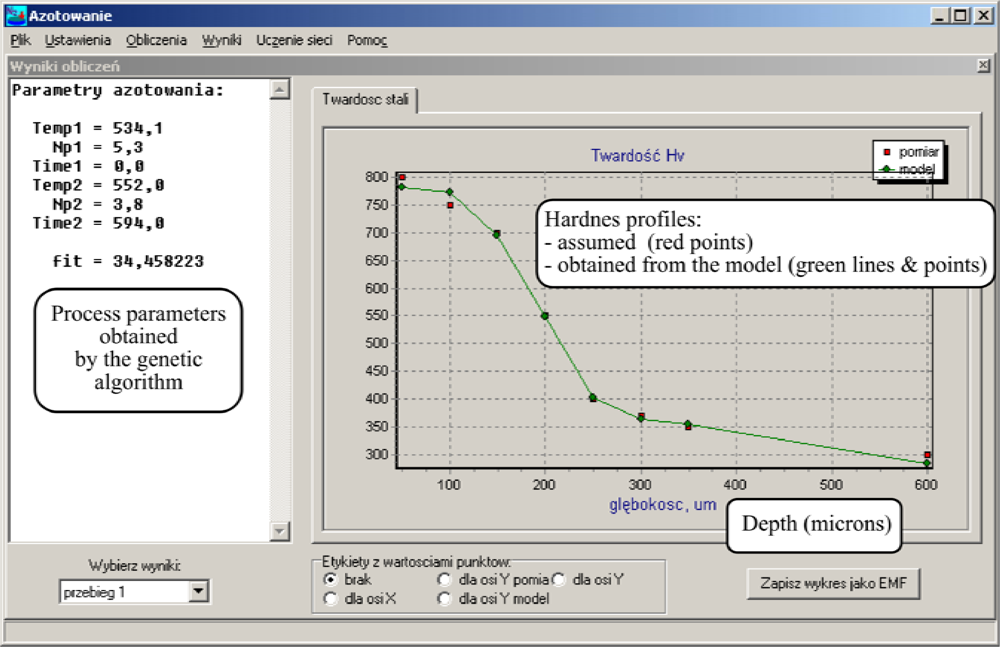The height and width of the screenshot is (647, 1000).
Task: Click the Azotowanie app icon in title bar
Action: click(15, 16)
